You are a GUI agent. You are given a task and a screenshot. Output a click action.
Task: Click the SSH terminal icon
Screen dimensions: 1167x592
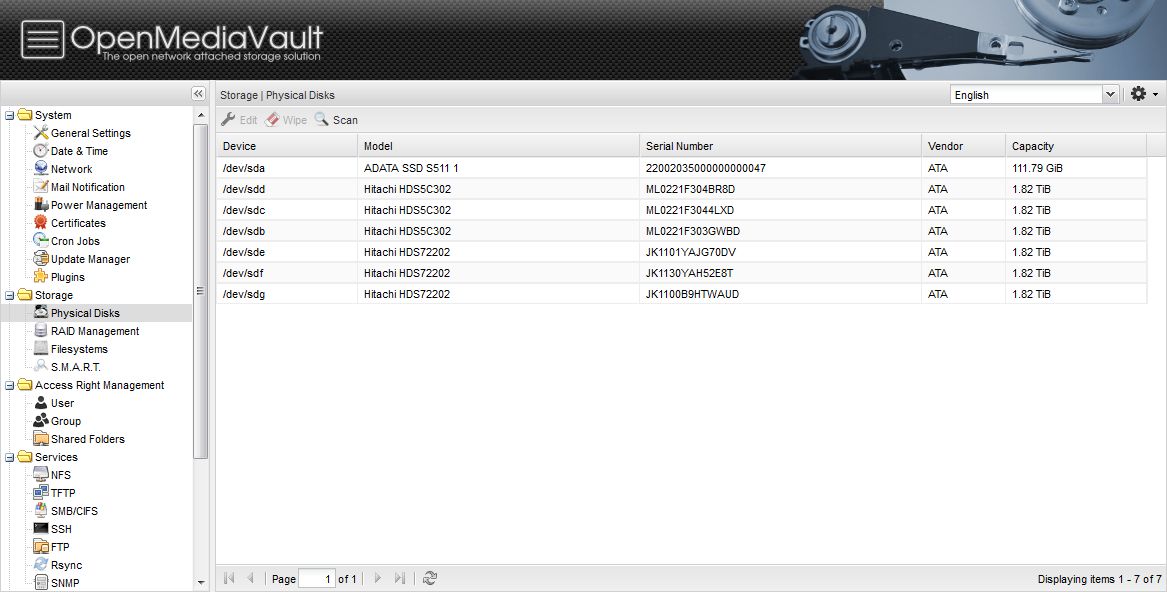[41, 529]
